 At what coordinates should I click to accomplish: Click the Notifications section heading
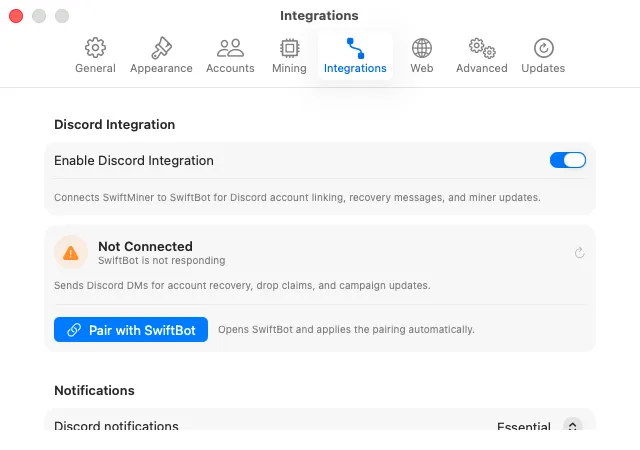point(94,390)
